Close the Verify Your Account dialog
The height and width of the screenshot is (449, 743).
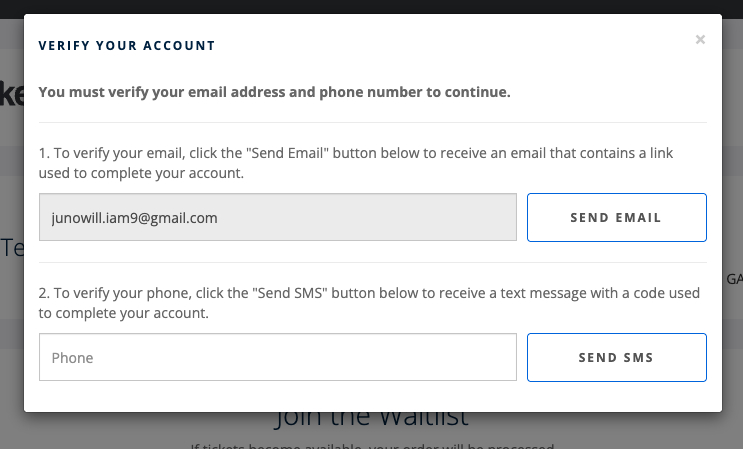700,39
